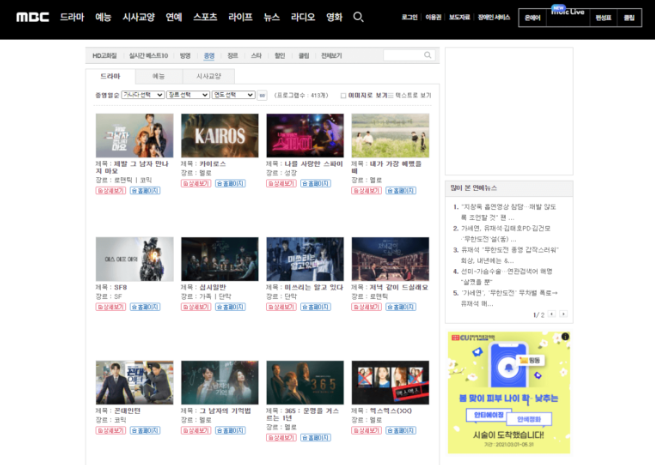655x465 pixels.
Task: Click 홈페이지 under 십시일반
Action: (x=231, y=307)
